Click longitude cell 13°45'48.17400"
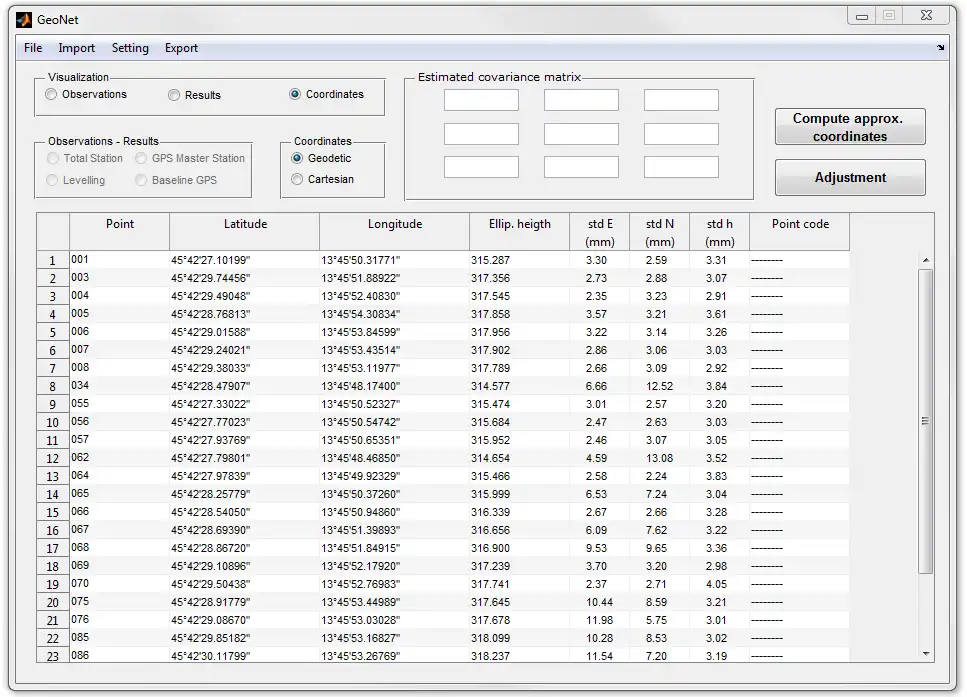The height and width of the screenshot is (697, 967). click(395, 386)
